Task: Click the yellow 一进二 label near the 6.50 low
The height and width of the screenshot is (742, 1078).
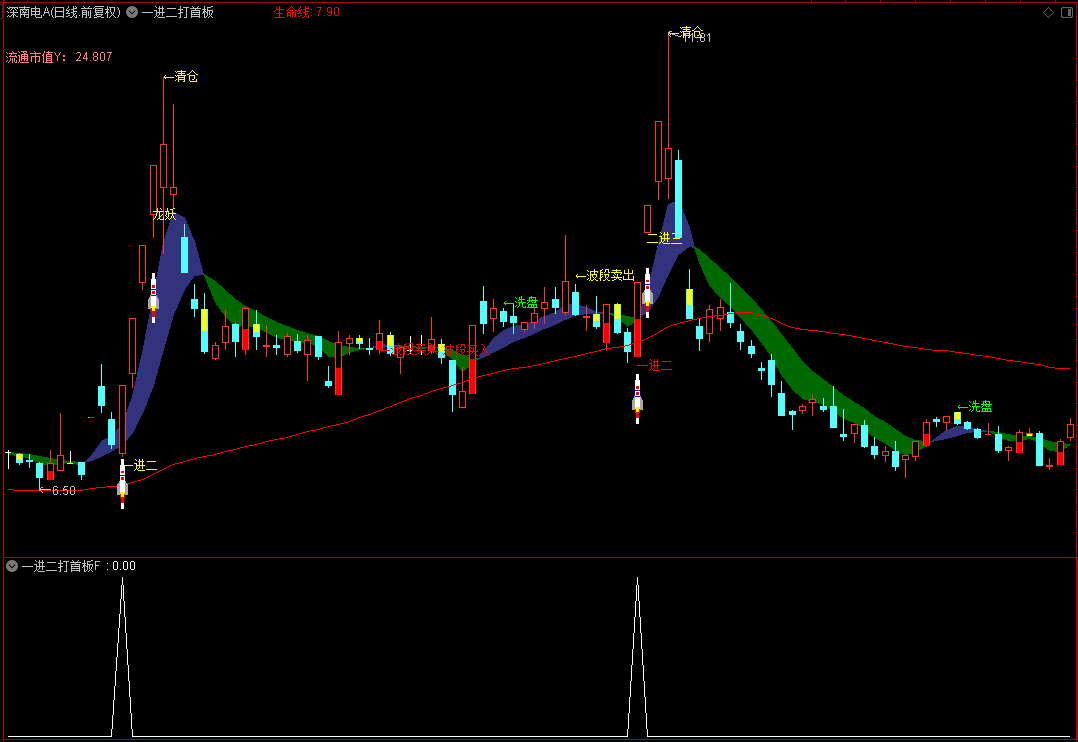Action: click(x=140, y=466)
